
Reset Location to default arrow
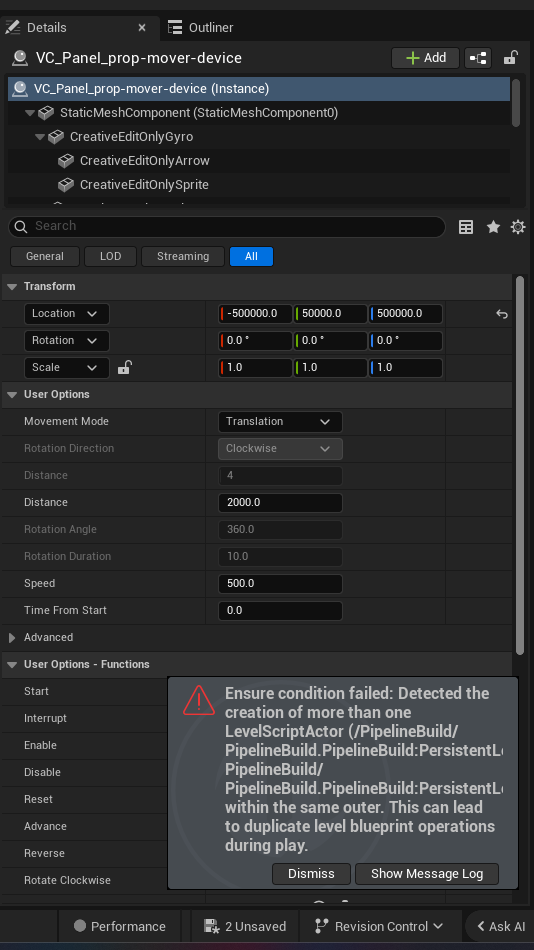501,314
